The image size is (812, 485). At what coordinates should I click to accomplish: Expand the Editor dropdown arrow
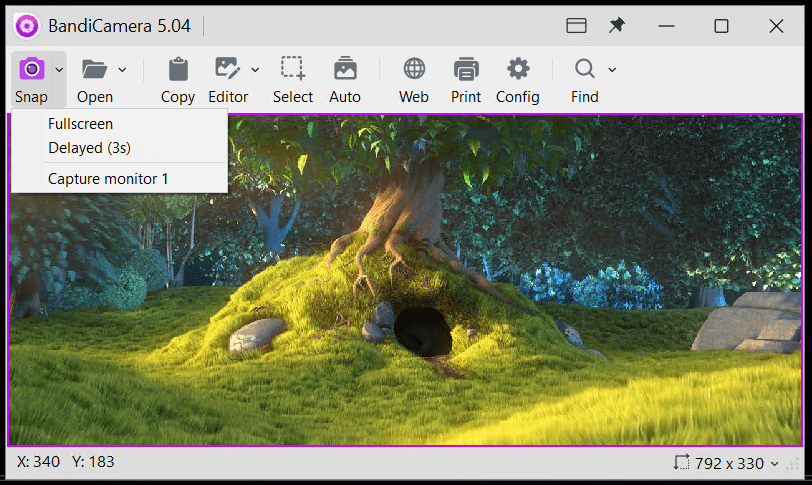click(x=255, y=70)
